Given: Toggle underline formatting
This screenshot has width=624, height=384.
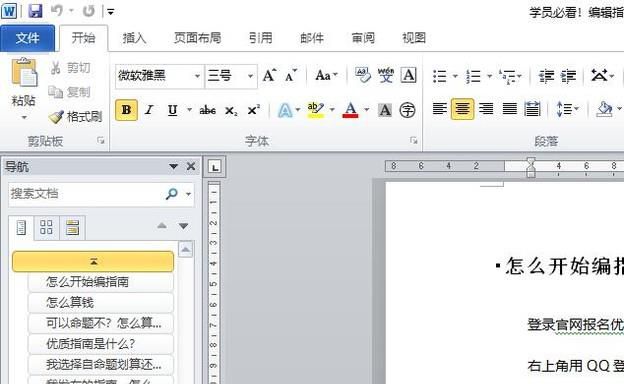Looking at the screenshot, I should click(172, 110).
